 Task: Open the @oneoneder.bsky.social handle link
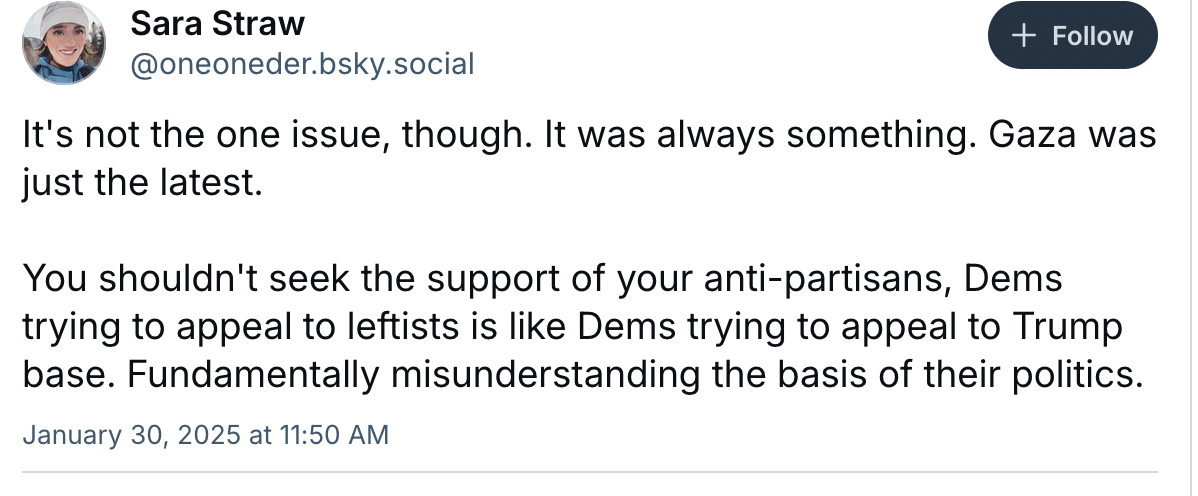(x=302, y=64)
